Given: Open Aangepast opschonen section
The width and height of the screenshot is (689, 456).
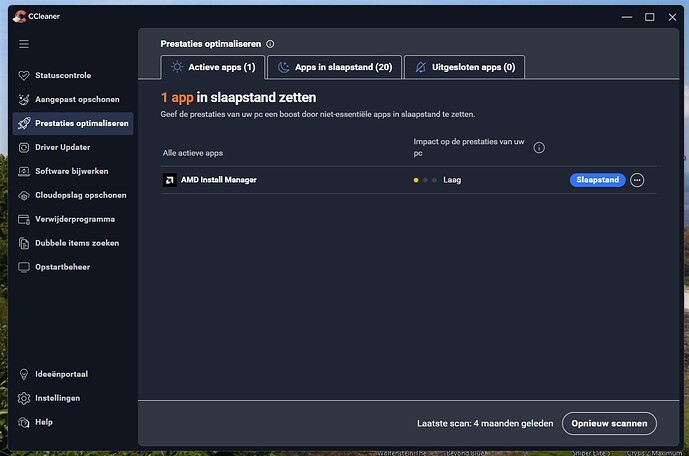Looking at the screenshot, I should click(x=73, y=100).
